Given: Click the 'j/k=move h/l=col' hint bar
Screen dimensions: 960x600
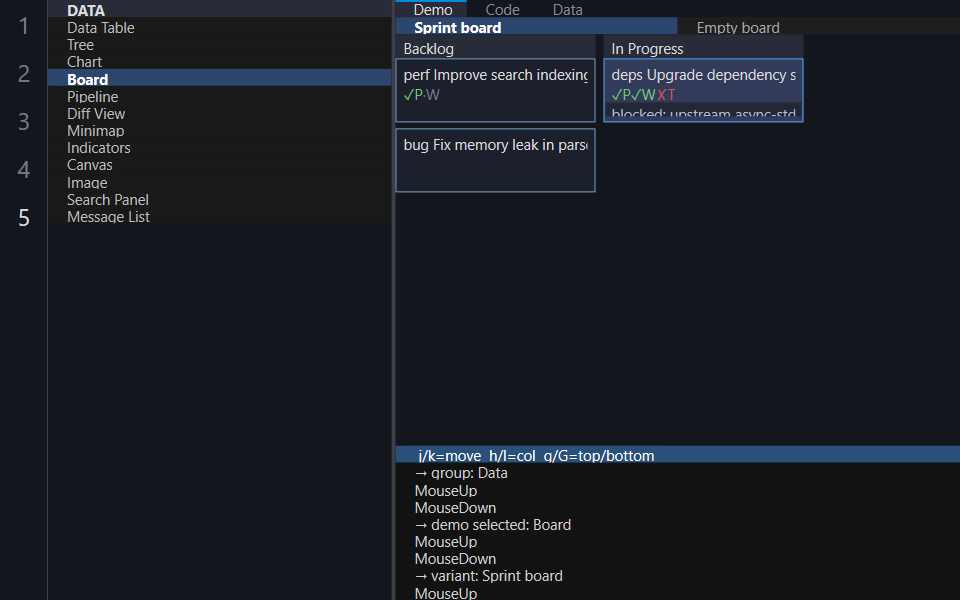Looking at the screenshot, I should (678, 455).
